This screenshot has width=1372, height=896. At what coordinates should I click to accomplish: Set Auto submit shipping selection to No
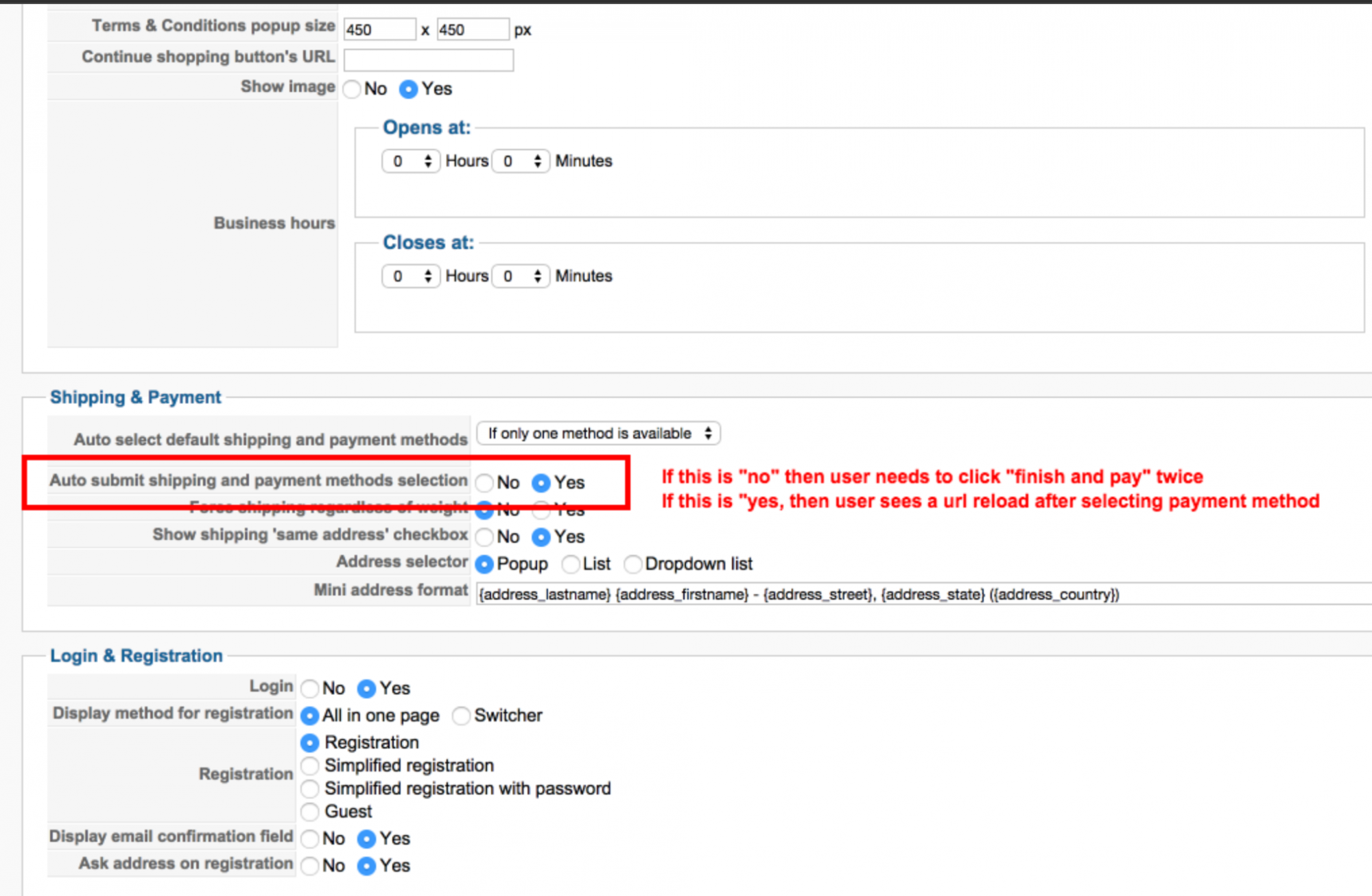click(x=485, y=483)
